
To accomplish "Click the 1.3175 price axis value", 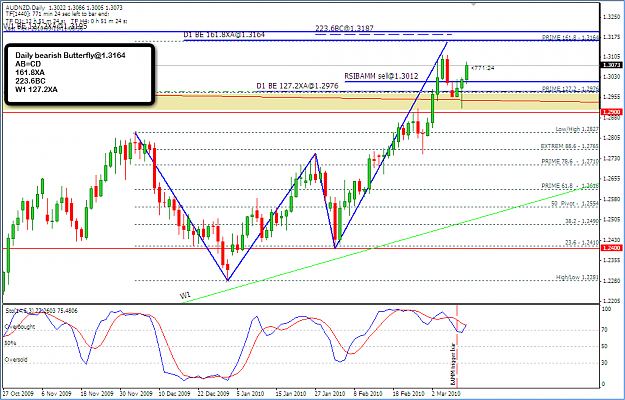I will coord(611,37).
